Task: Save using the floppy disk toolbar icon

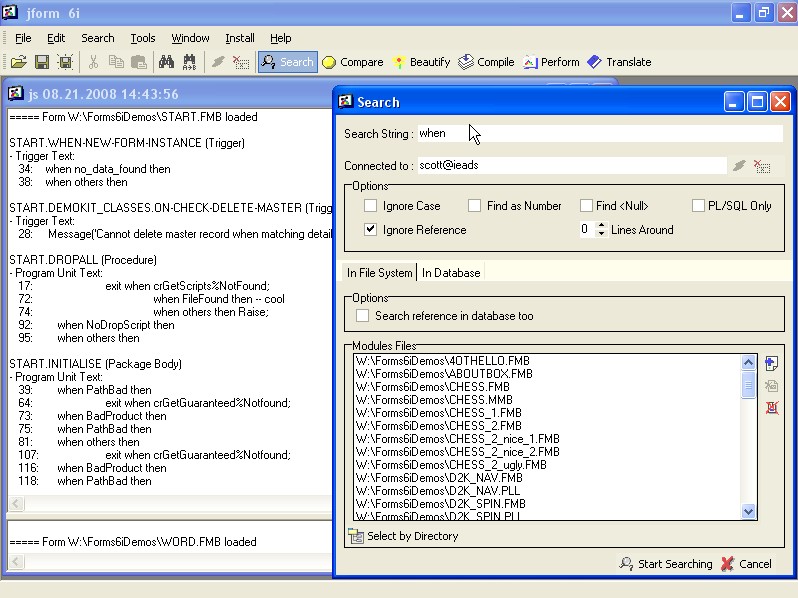Action: [x=42, y=62]
